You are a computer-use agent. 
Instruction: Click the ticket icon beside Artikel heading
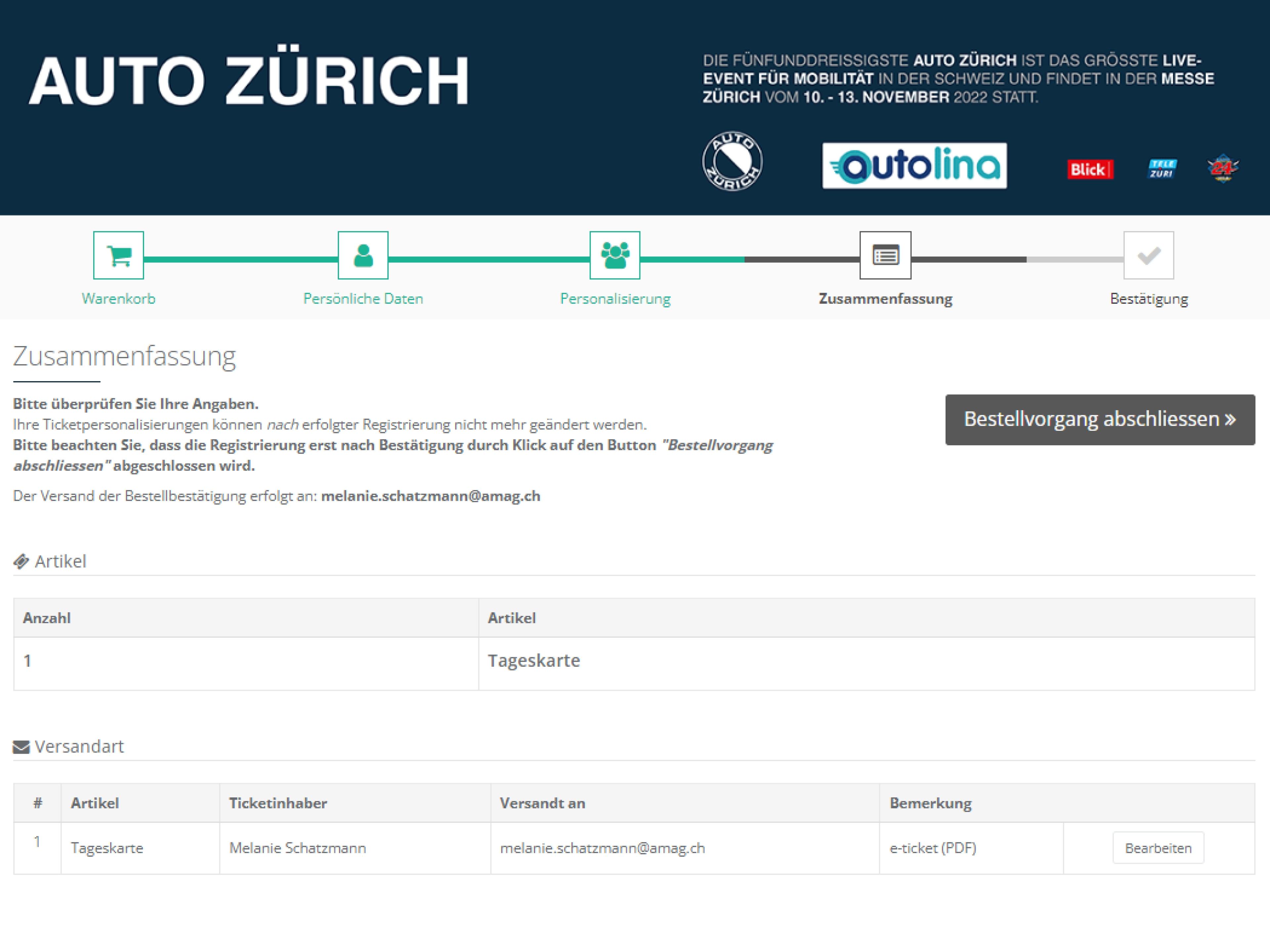pos(21,561)
